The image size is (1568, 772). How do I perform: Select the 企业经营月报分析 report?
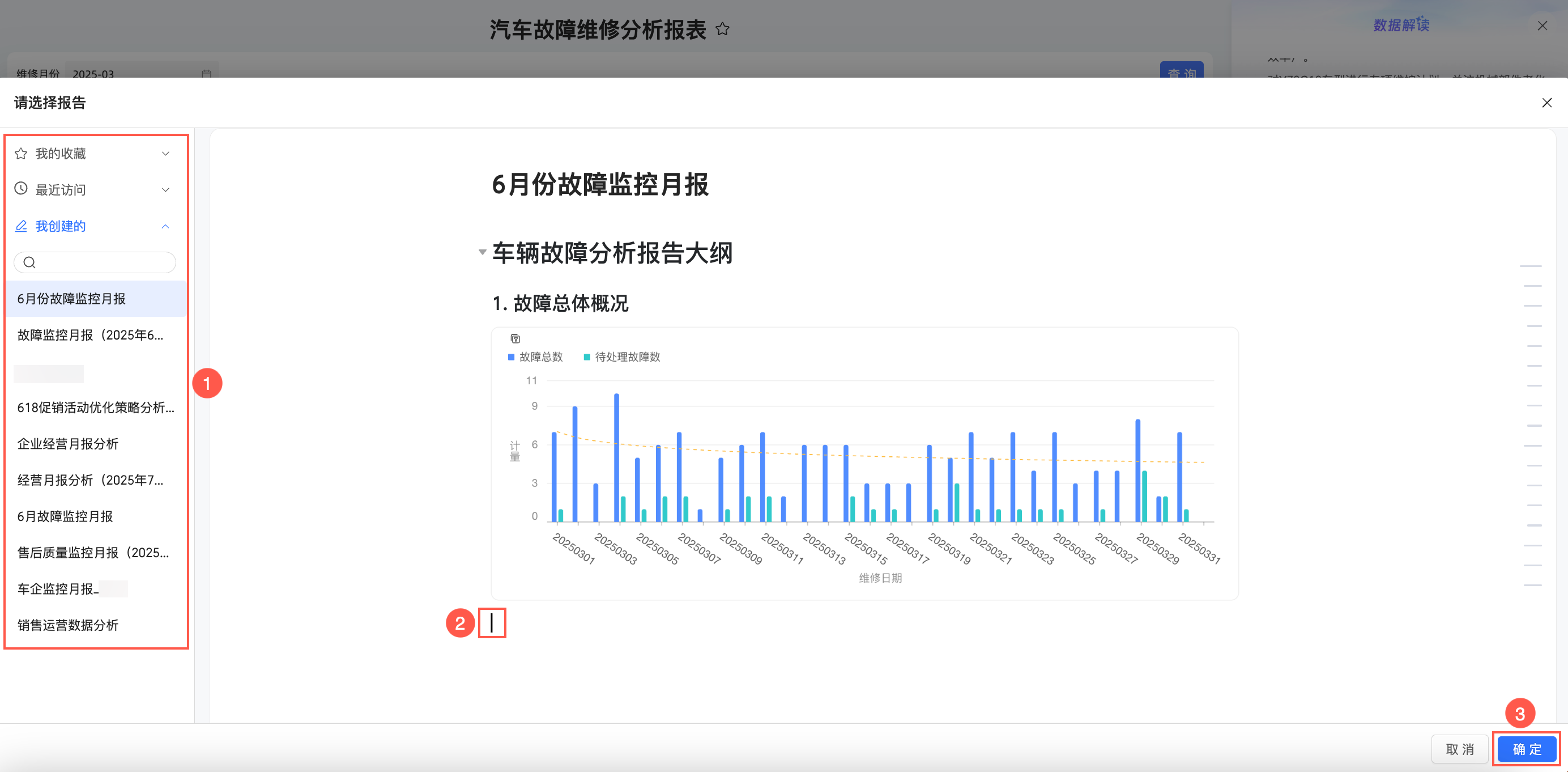pos(67,444)
